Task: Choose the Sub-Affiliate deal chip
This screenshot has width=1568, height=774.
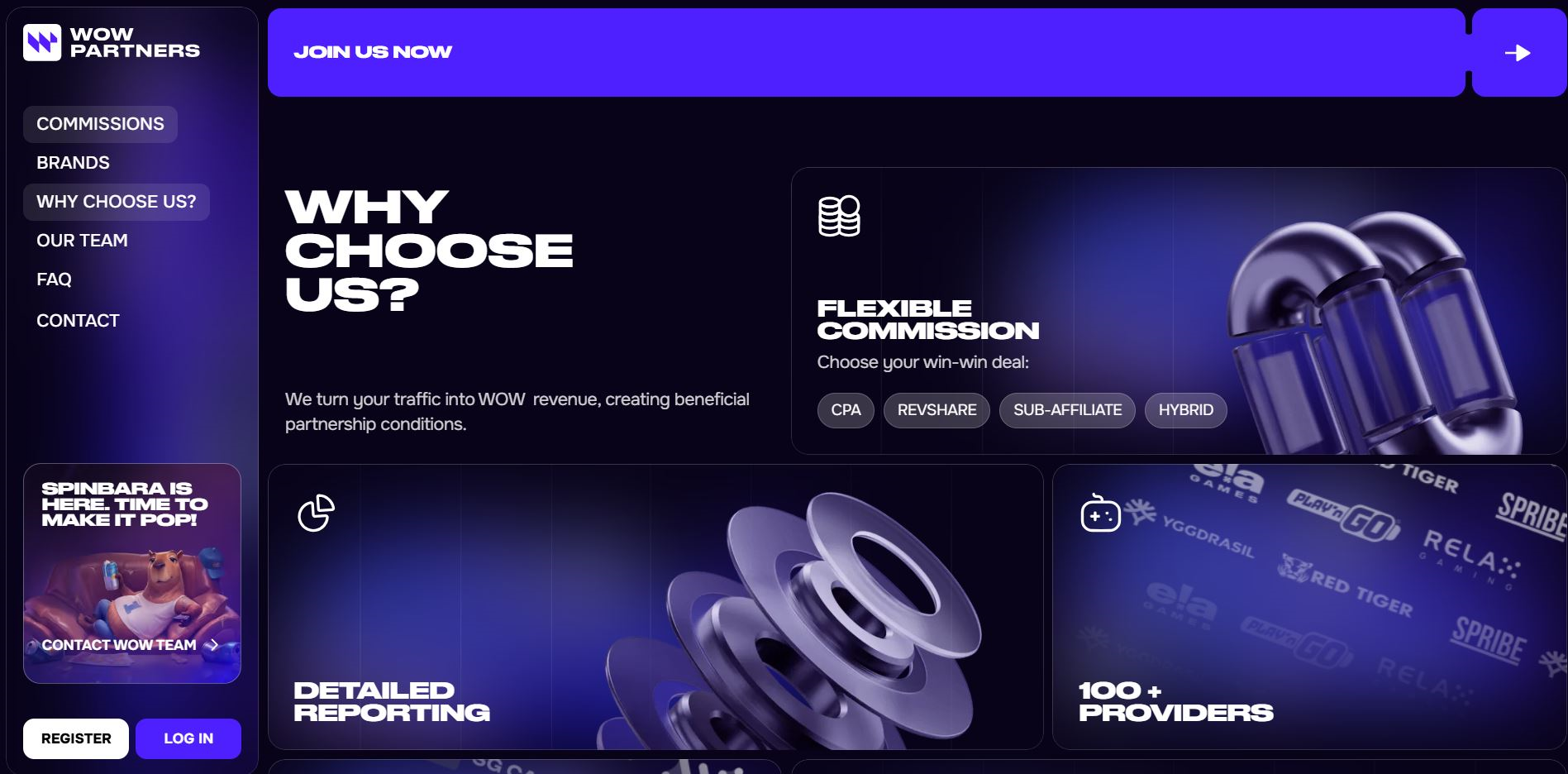Action: pyautogui.click(x=1067, y=410)
